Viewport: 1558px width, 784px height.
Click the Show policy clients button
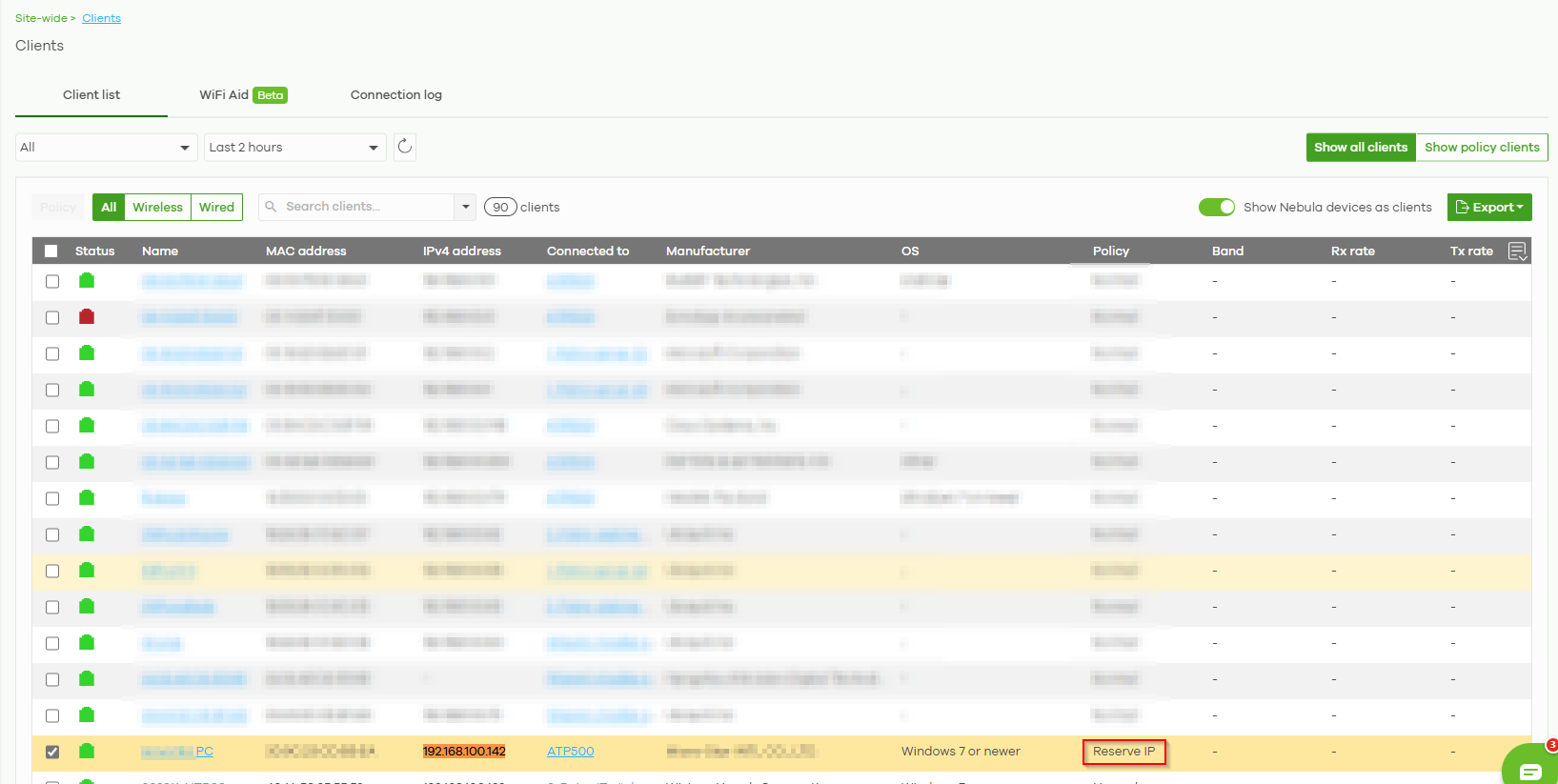tap(1482, 148)
